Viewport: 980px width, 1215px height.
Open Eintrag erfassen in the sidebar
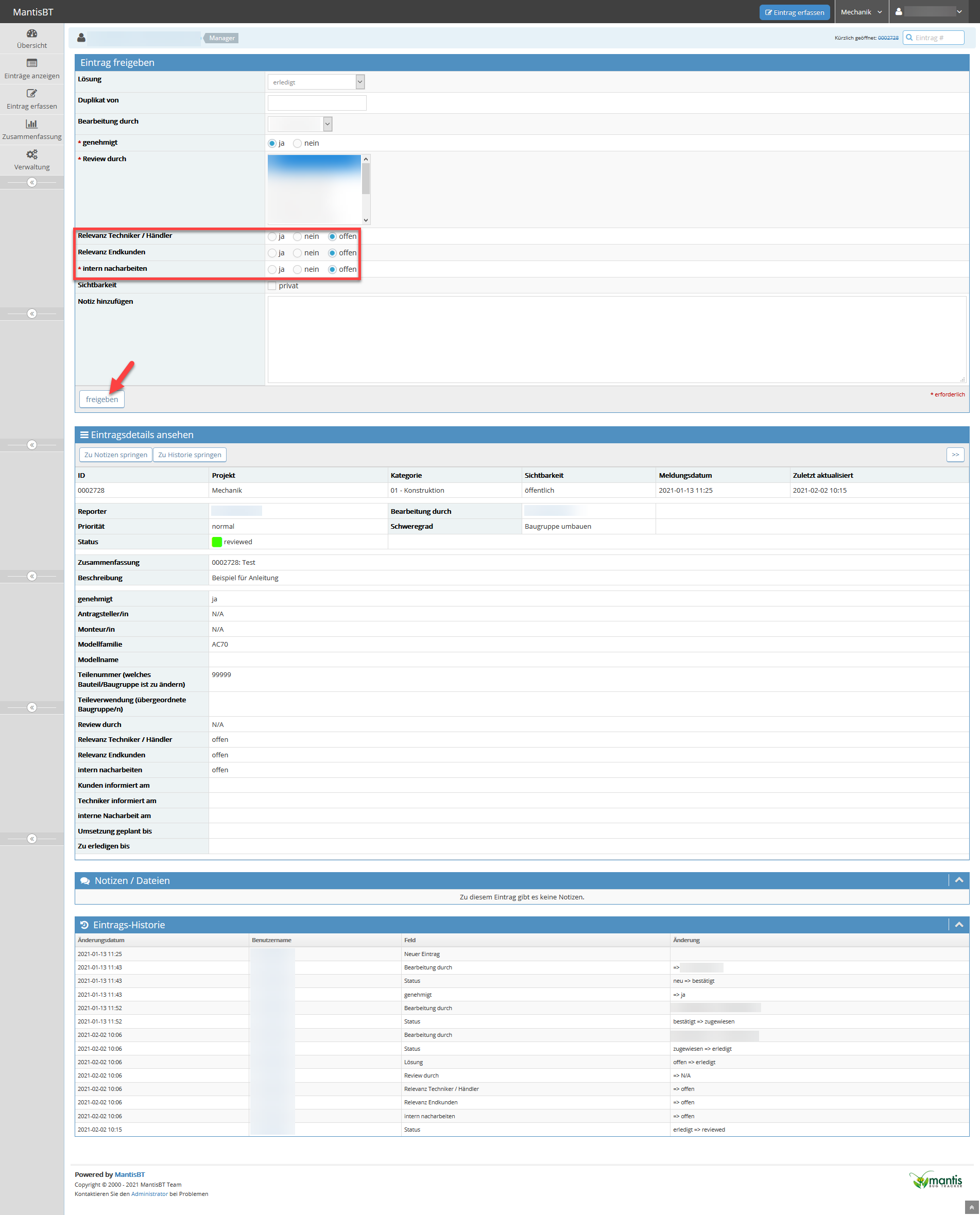[x=31, y=94]
